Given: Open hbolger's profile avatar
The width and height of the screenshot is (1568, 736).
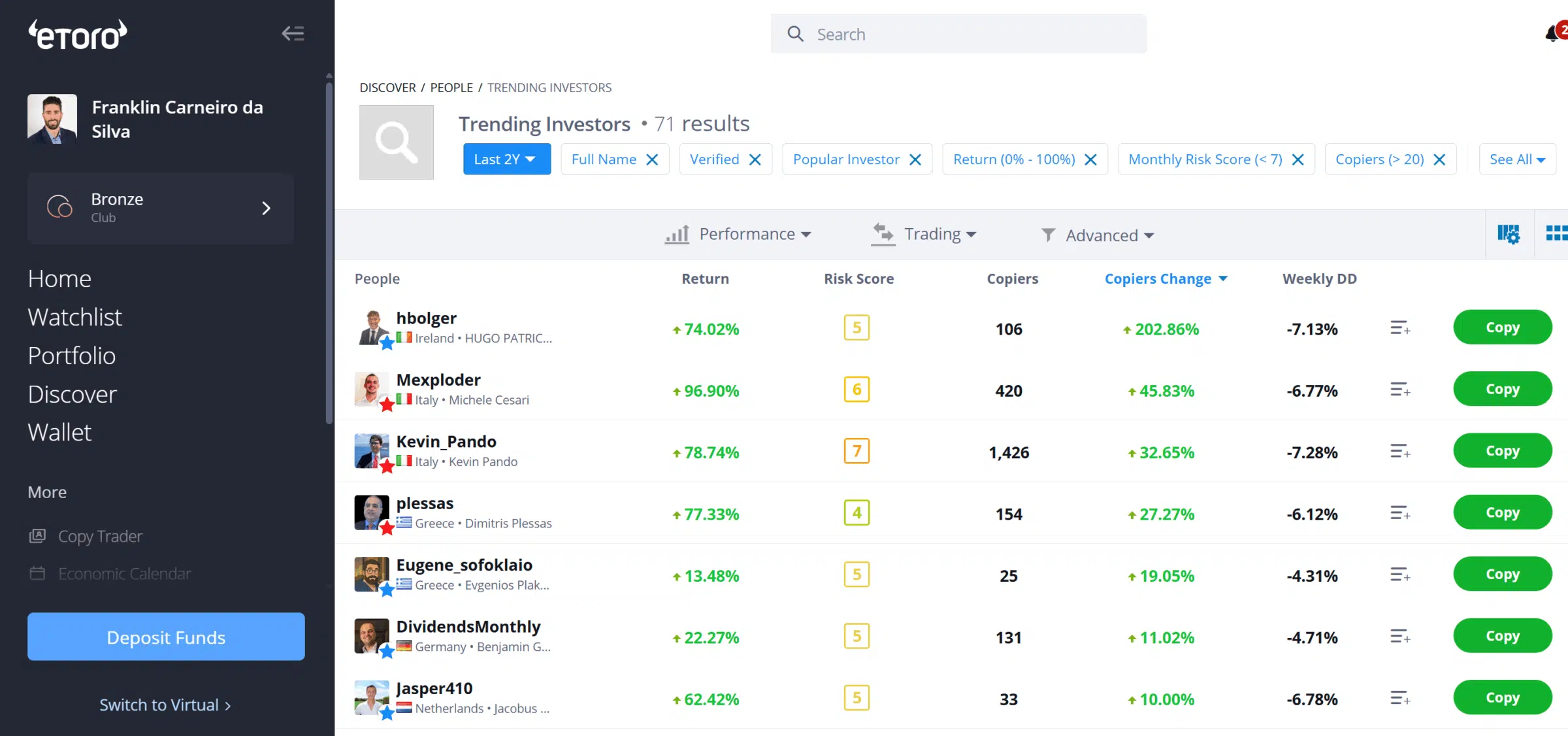Looking at the screenshot, I should pos(372,327).
